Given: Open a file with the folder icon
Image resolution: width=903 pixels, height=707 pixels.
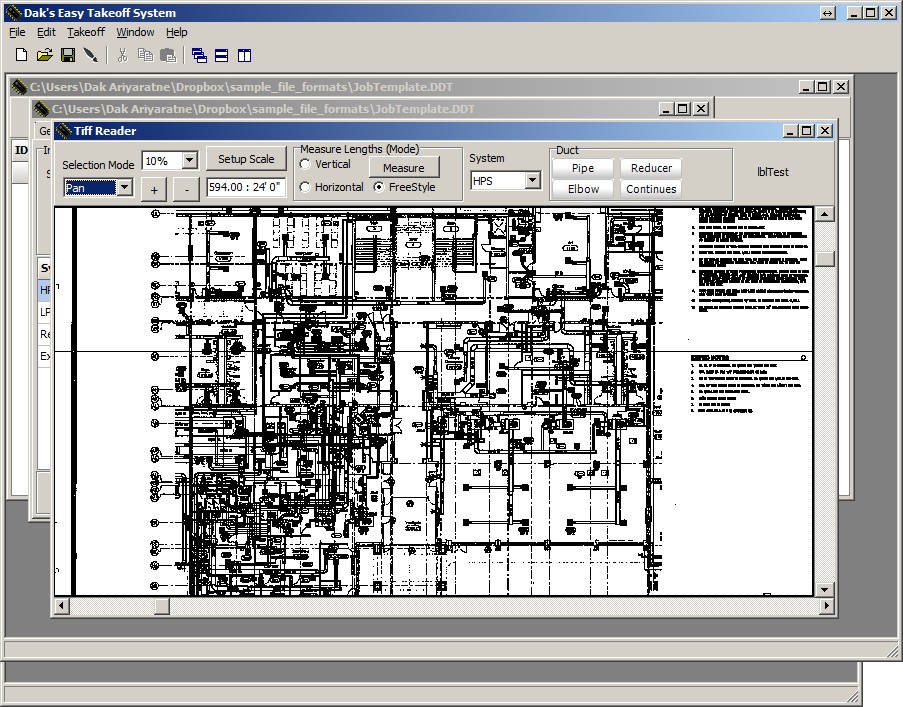Looking at the screenshot, I should (x=45, y=55).
